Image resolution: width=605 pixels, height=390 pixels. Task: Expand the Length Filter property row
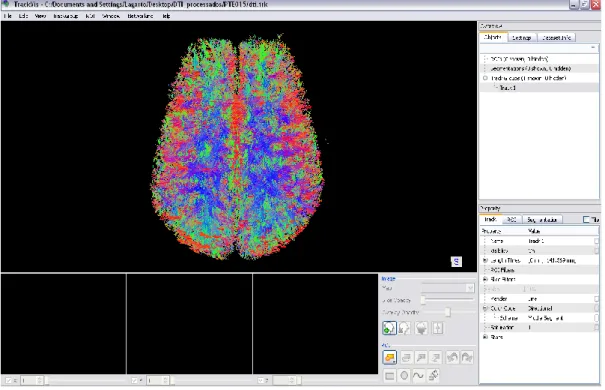coord(485,260)
